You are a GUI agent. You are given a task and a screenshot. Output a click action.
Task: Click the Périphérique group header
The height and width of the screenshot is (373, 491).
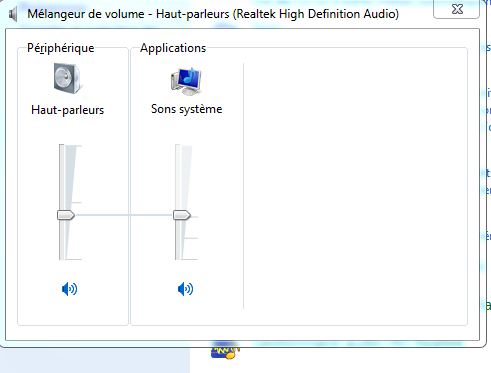[61, 48]
